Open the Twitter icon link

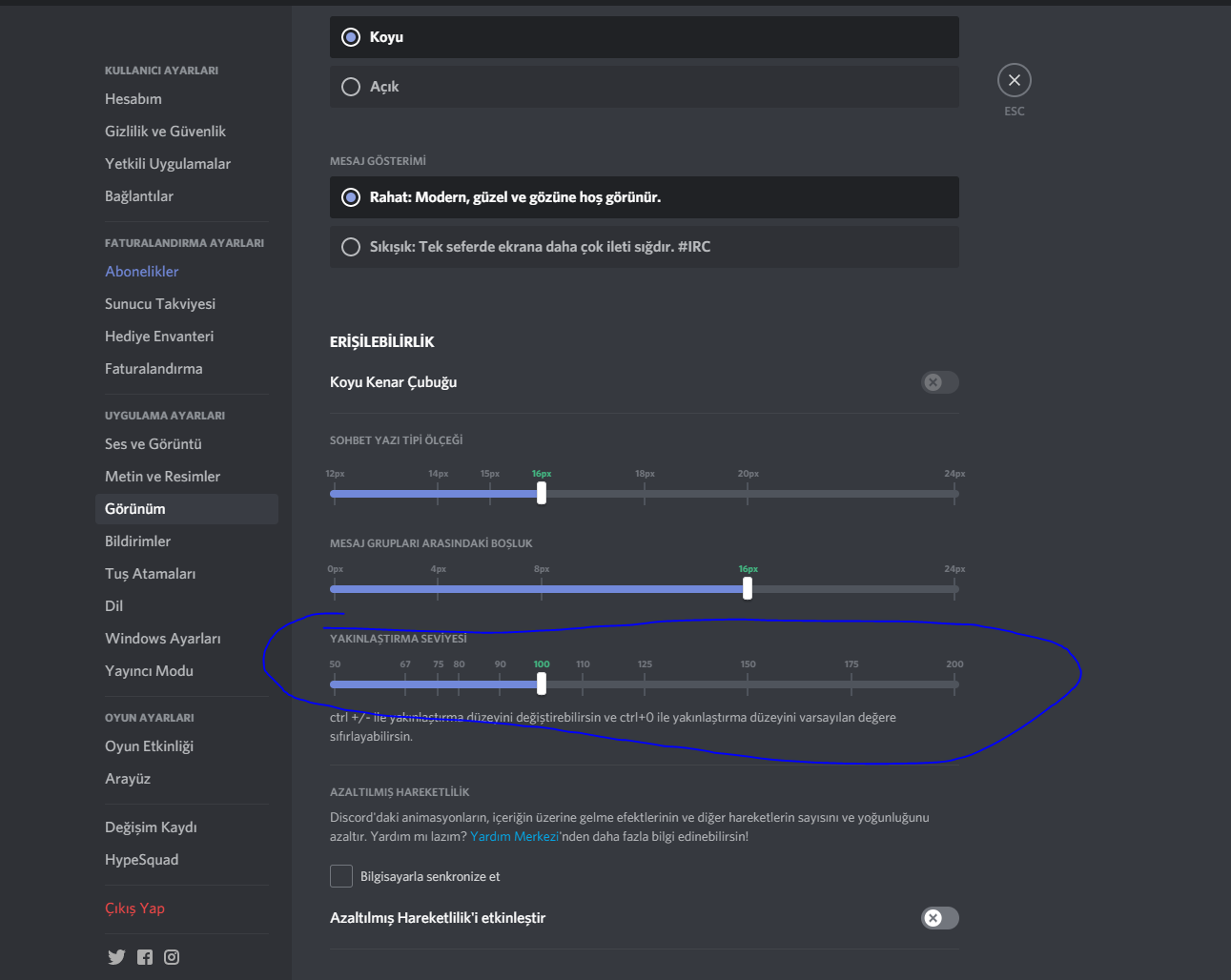click(116, 957)
